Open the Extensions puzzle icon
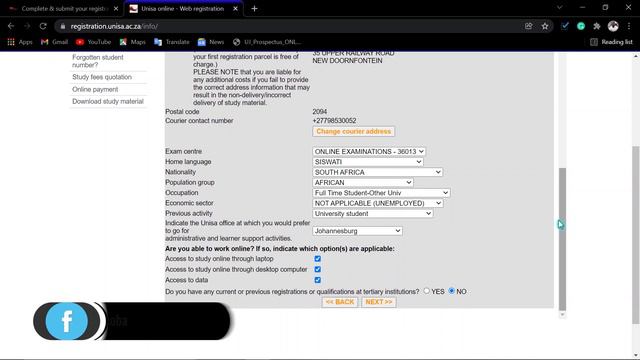The height and width of the screenshot is (360, 640). click(597, 26)
